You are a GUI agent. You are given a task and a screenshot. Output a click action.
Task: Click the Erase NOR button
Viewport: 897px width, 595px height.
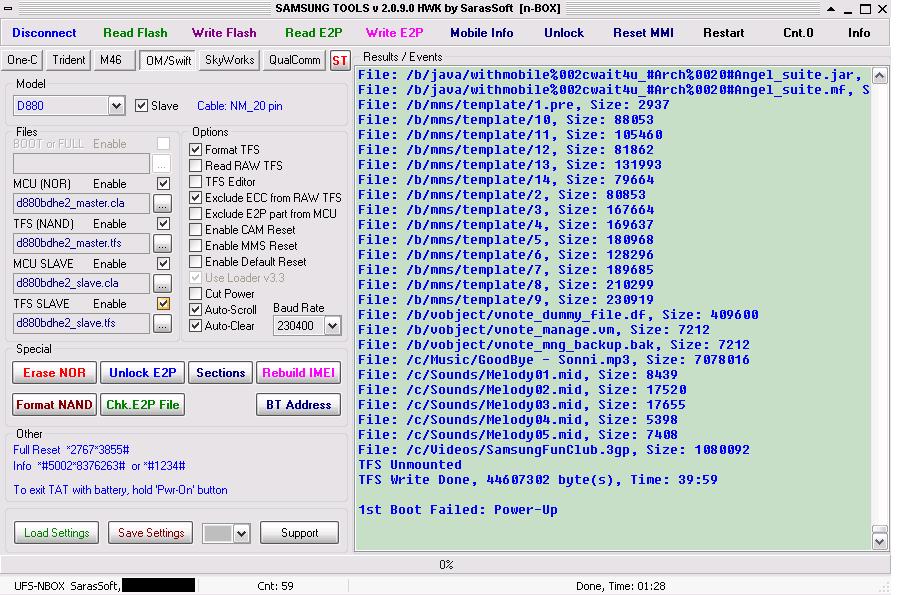[x=54, y=373]
